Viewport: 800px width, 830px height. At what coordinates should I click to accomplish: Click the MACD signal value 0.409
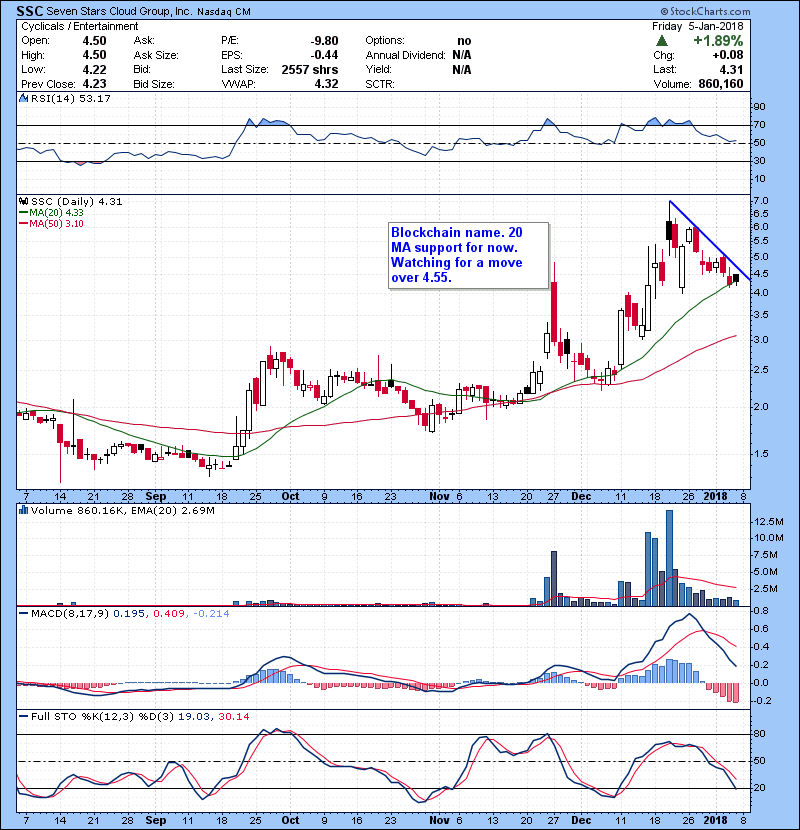point(168,613)
